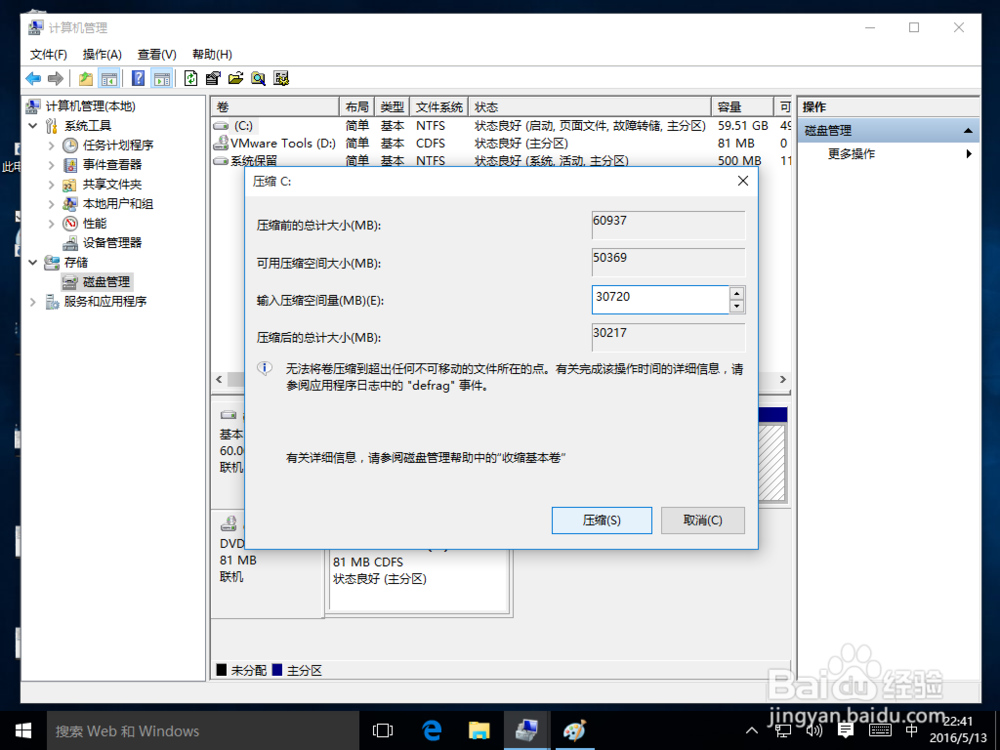This screenshot has height=750, width=1000.
Task: Collapse the 存储 (Storage) tree node
Action: [33, 262]
